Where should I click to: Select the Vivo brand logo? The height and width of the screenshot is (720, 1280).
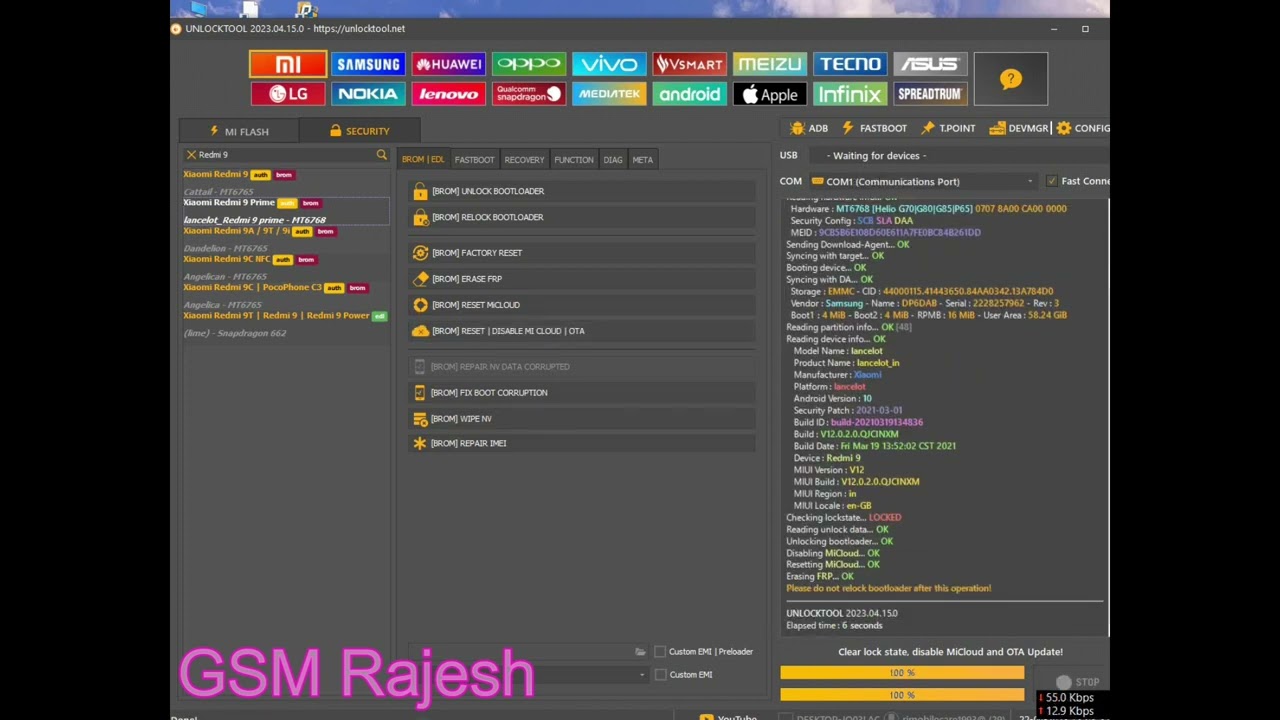tap(609, 64)
